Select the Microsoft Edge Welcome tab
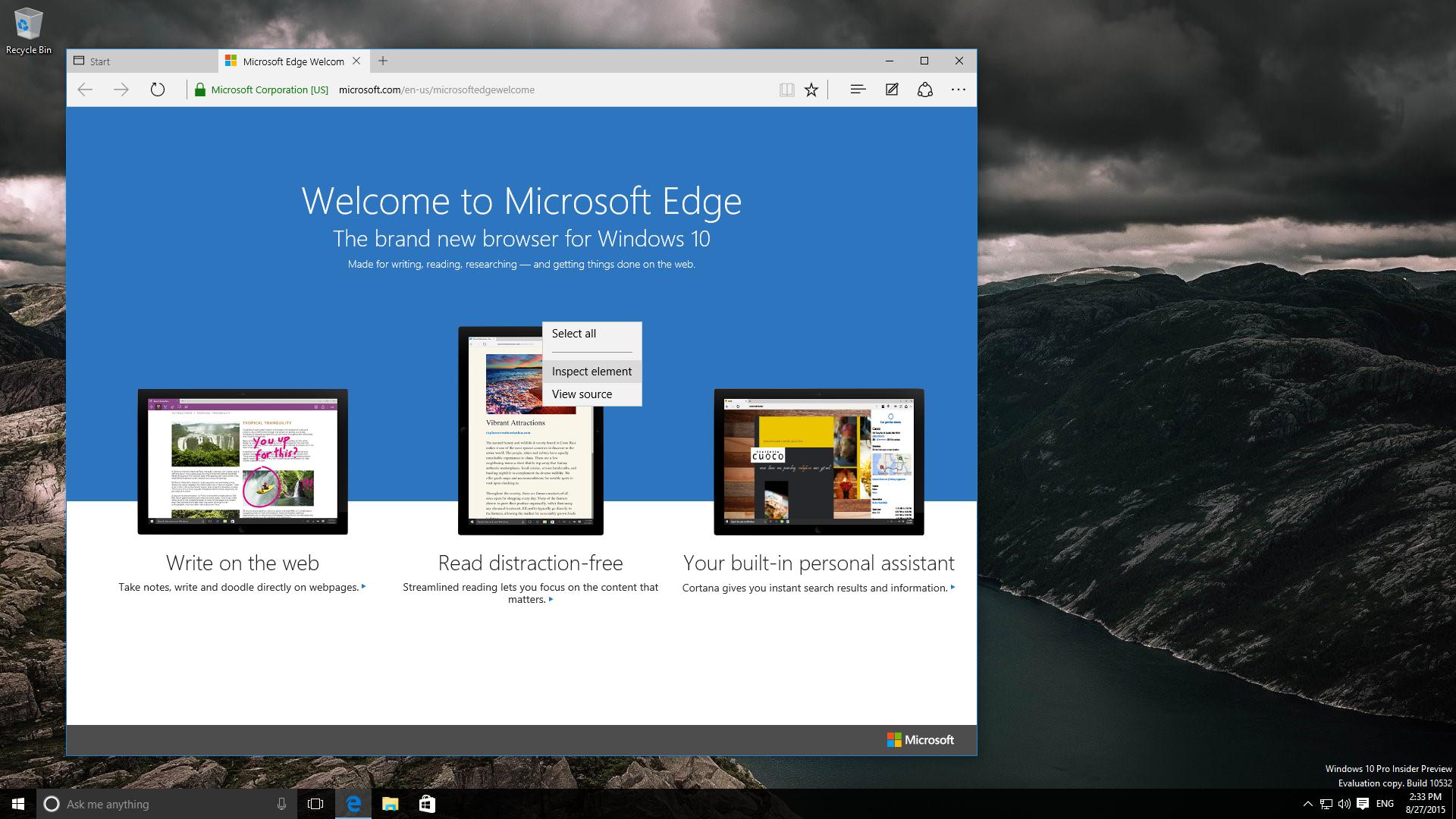1456x819 pixels. coord(293,61)
